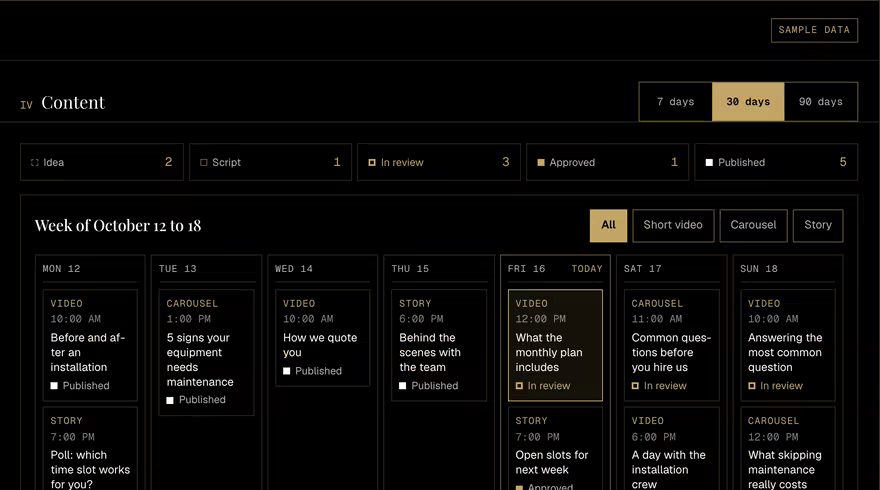
Task: Open 'Poll: which time slot works' card
Action: coord(90,449)
